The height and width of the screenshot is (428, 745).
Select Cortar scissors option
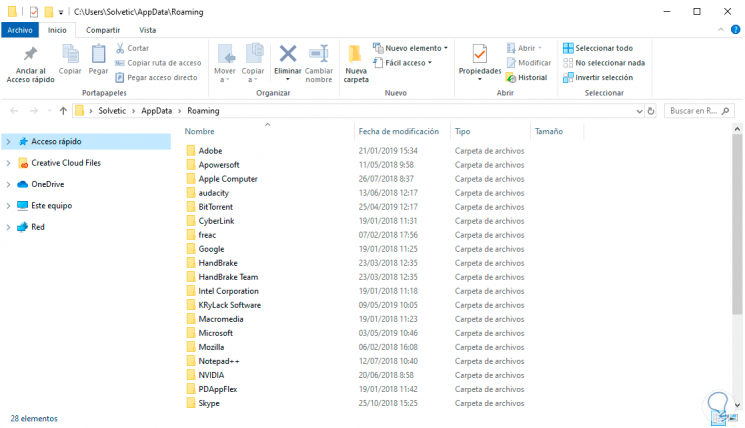(133, 48)
